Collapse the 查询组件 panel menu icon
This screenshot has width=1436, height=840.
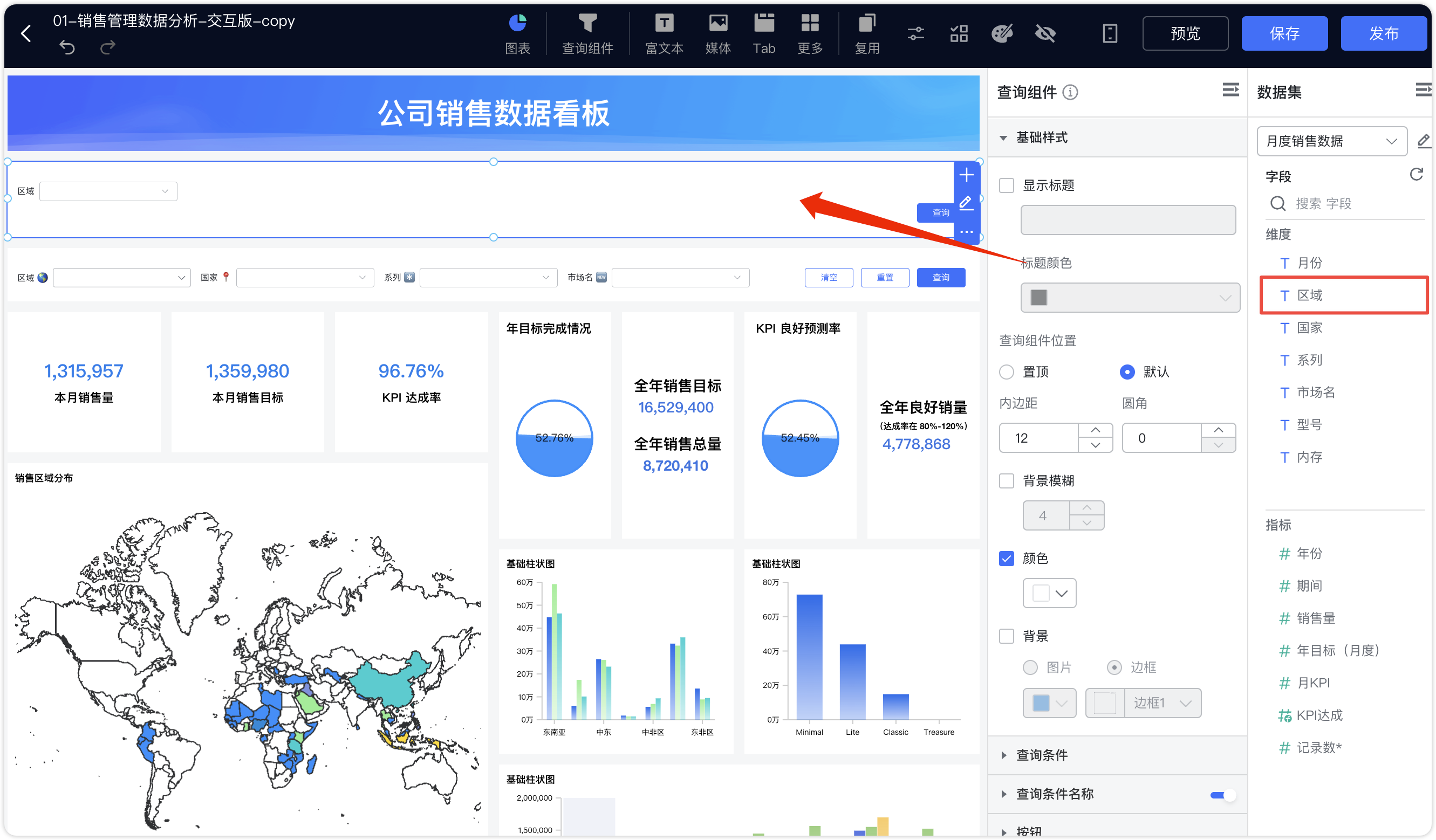1230,90
